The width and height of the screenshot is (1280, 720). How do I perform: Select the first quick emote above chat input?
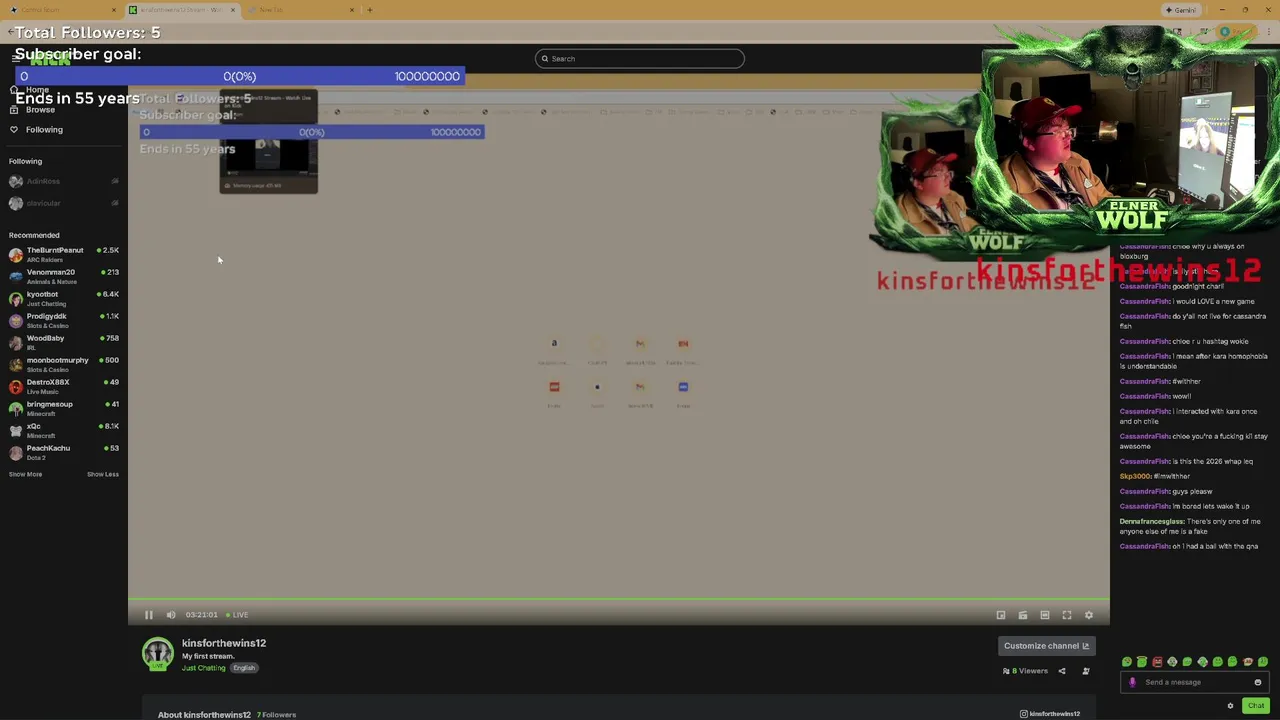(1127, 662)
